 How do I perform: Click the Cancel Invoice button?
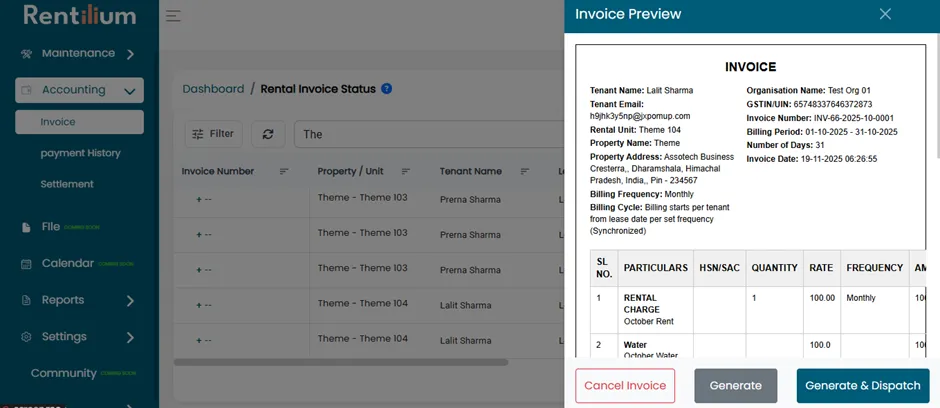click(625, 386)
